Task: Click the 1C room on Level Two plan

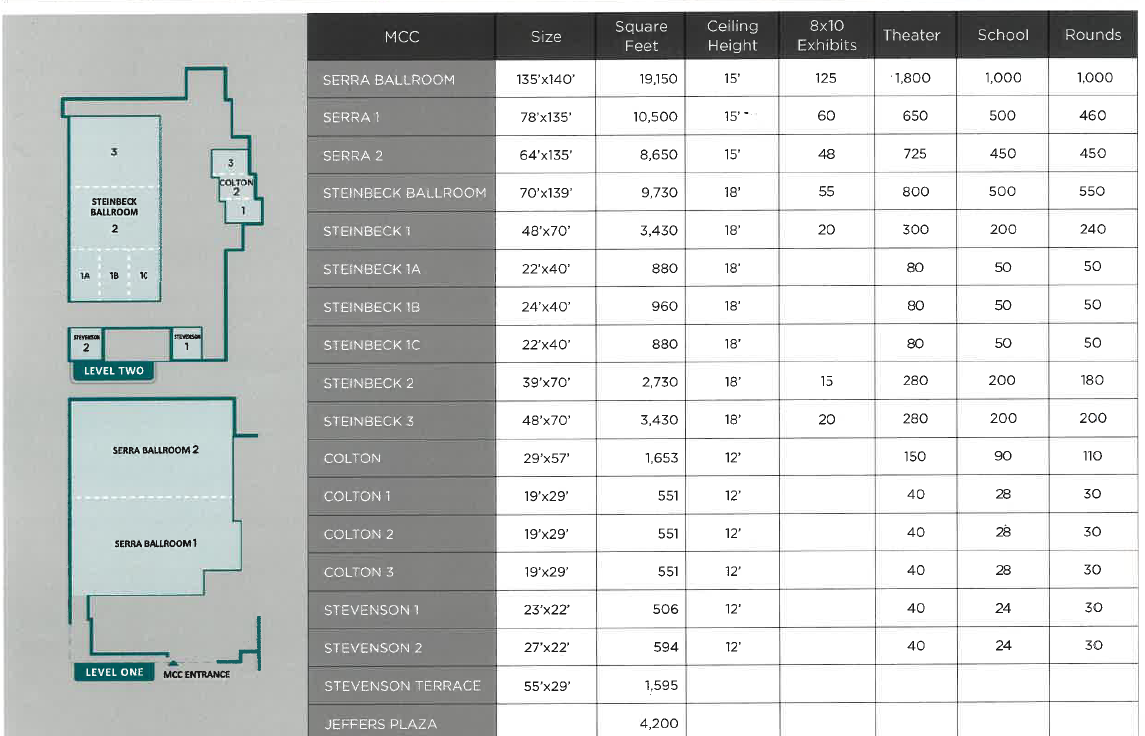Action: [143, 275]
